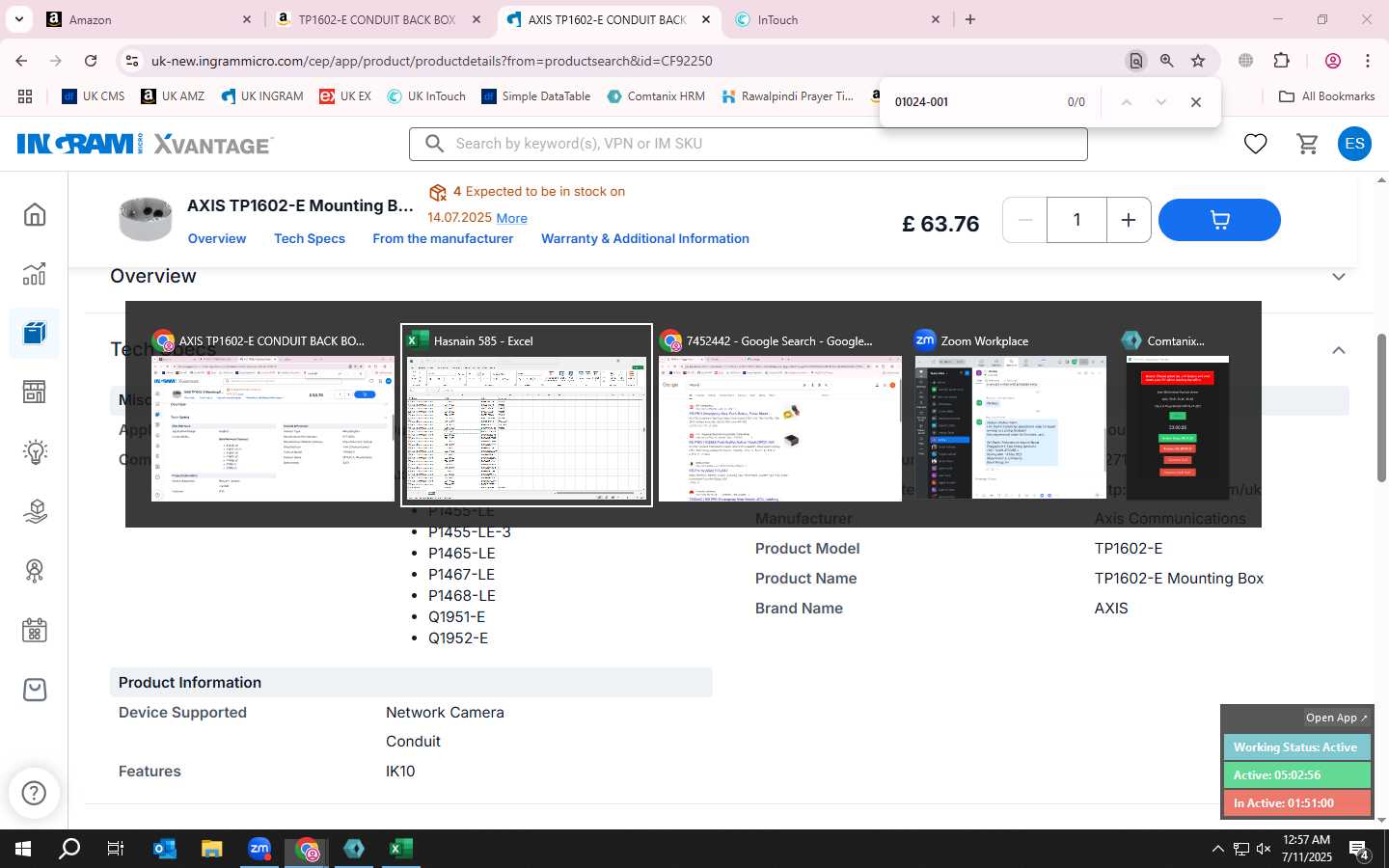Screen dimensions: 1389x868
Task: Increase quantity with plus button
Action: (1128, 220)
